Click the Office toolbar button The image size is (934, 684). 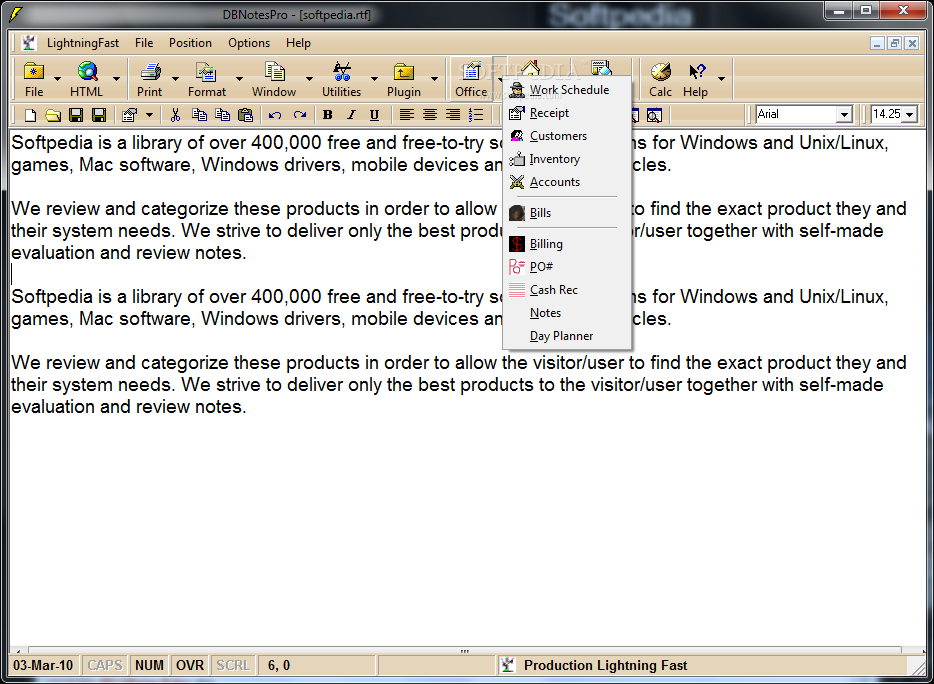tap(471, 79)
